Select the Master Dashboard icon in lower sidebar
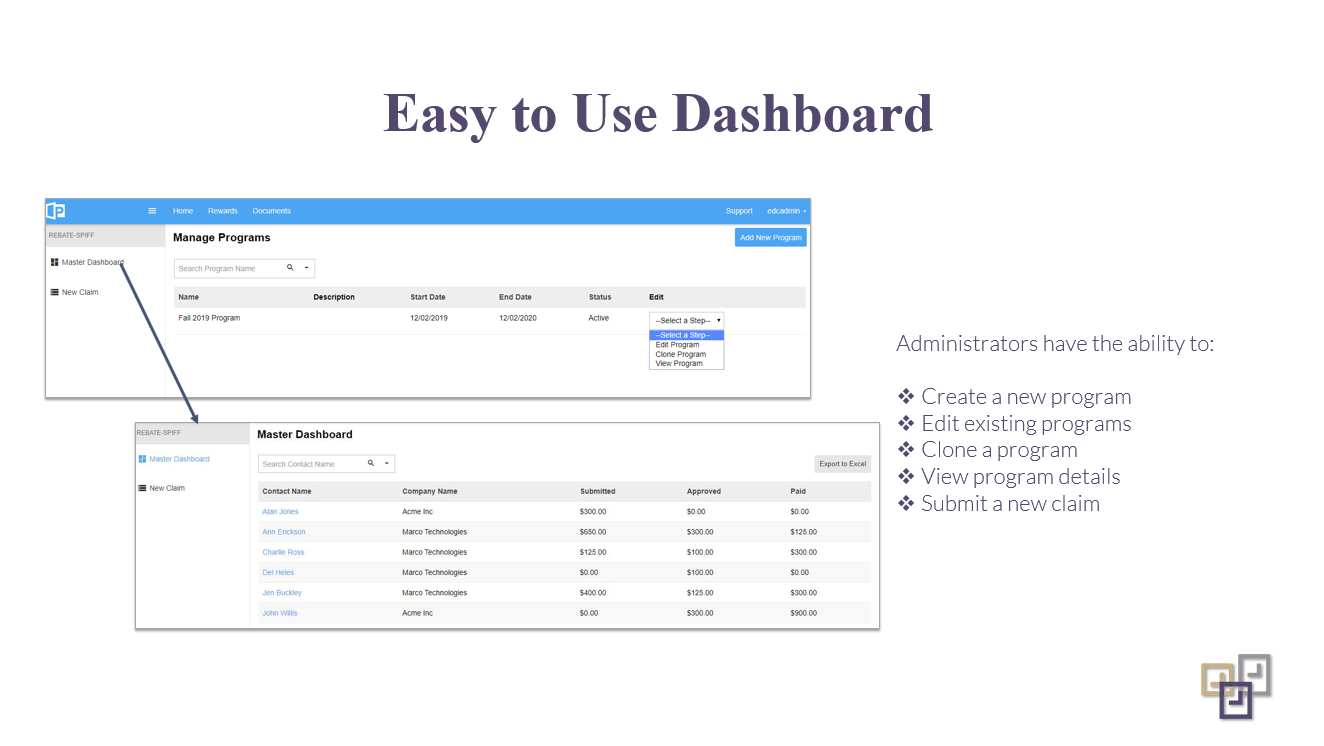1324x746 pixels. point(142,460)
